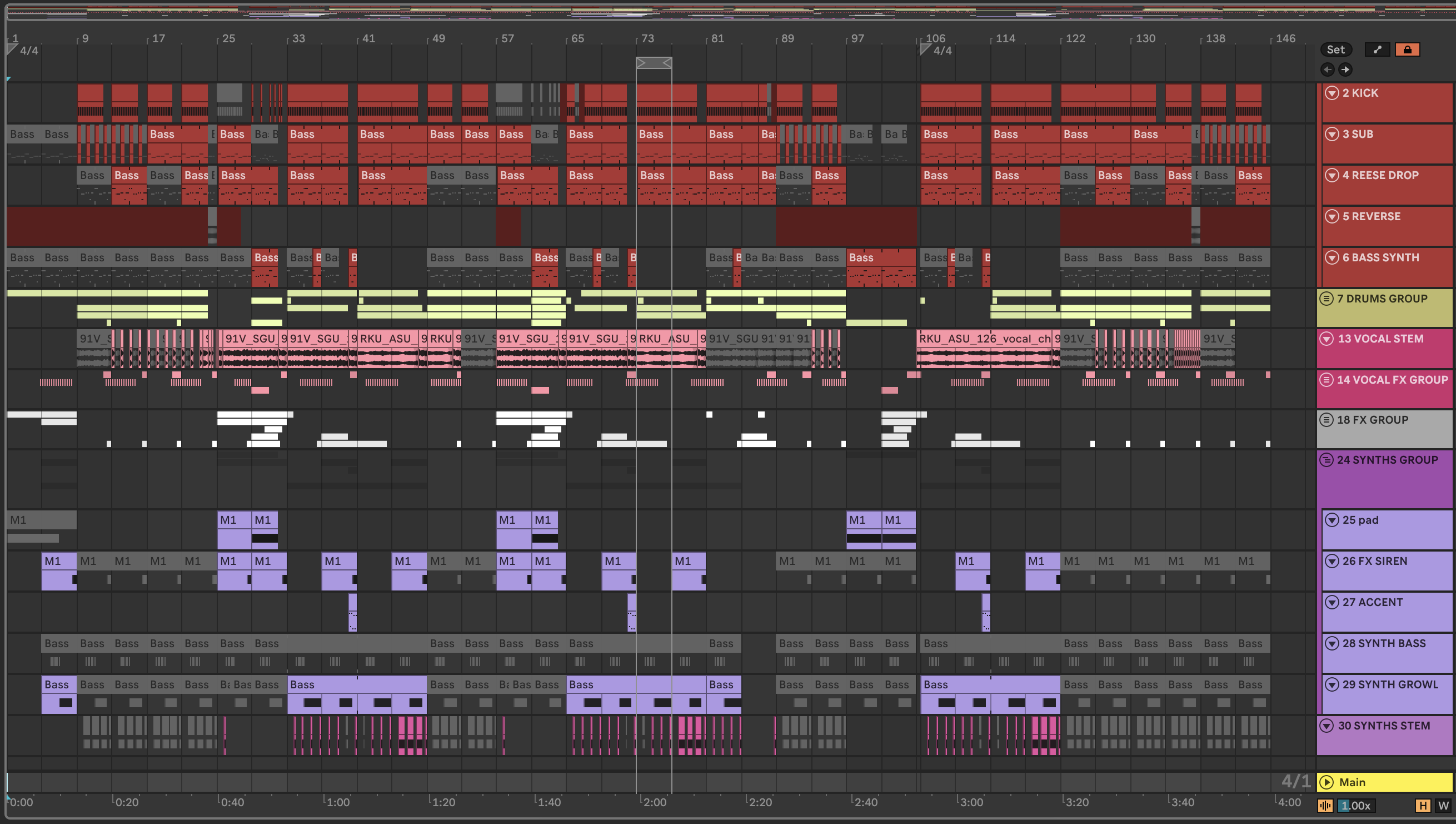The width and height of the screenshot is (1456, 824).
Task: Click the 4/4 time signature marker at bar 106
Action: click(941, 51)
